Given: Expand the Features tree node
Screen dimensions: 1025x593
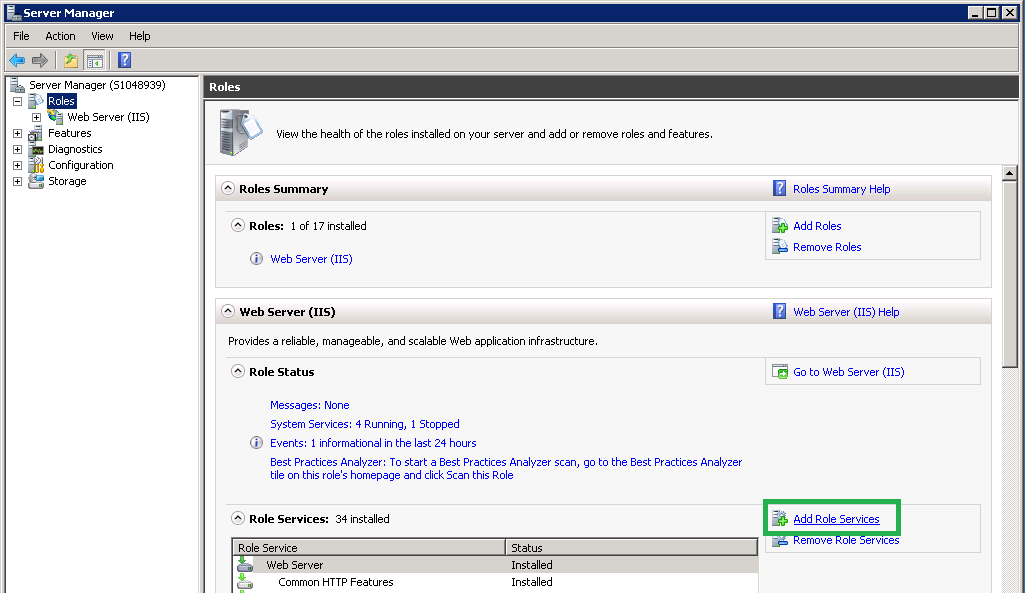Looking at the screenshot, I should [18, 133].
